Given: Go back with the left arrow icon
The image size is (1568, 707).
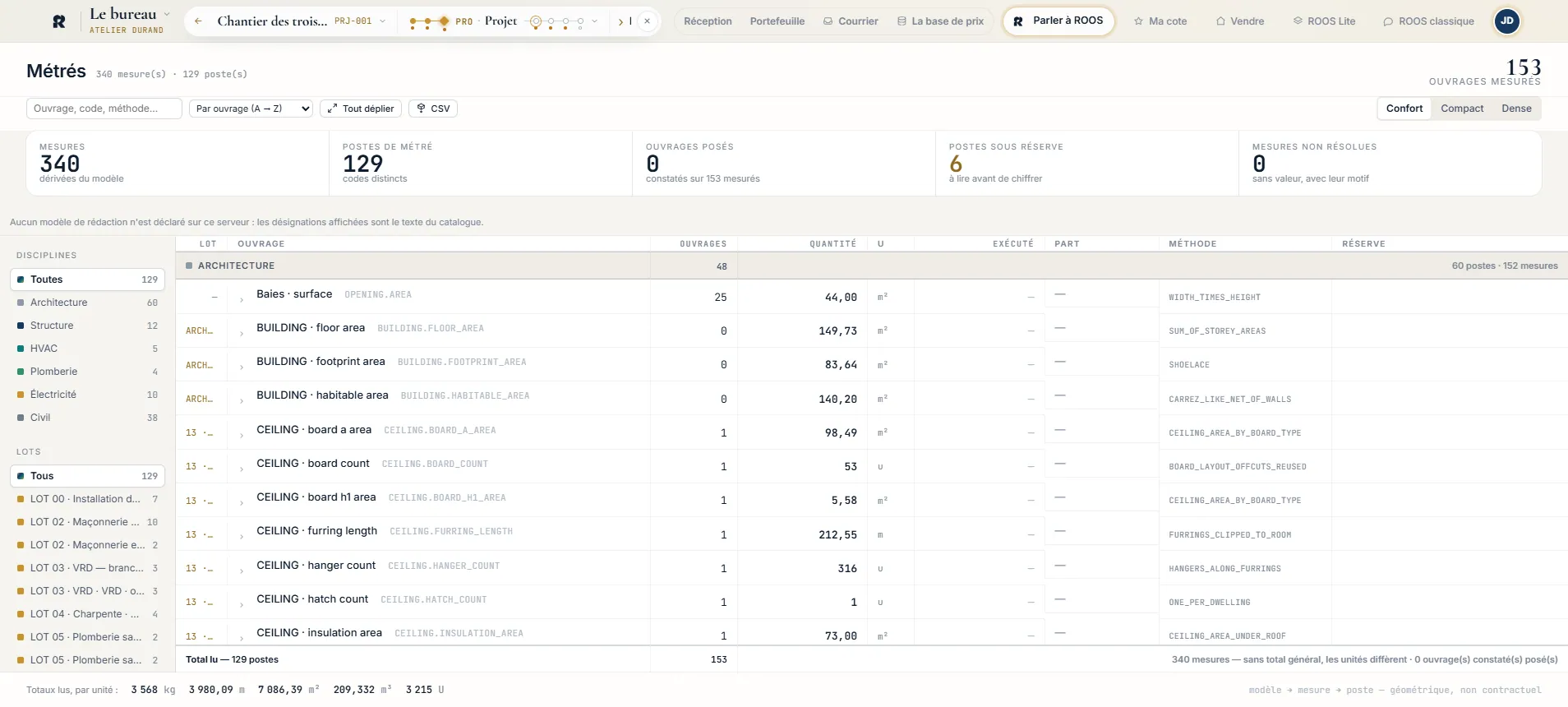Looking at the screenshot, I should pyautogui.click(x=198, y=21).
